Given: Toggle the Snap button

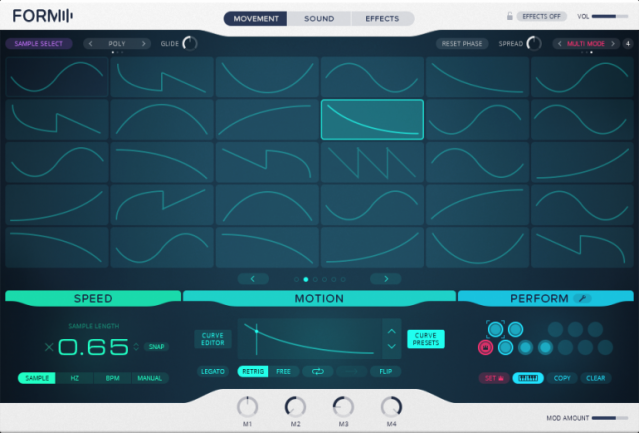Looking at the screenshot, I should (x=156, y=347).
